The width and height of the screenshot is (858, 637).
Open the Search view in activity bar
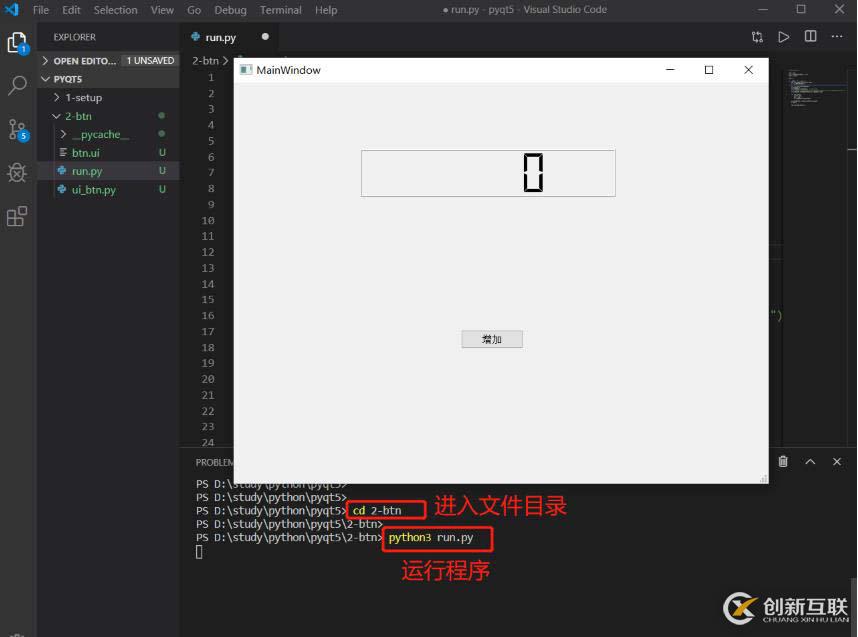click(17, 85)
